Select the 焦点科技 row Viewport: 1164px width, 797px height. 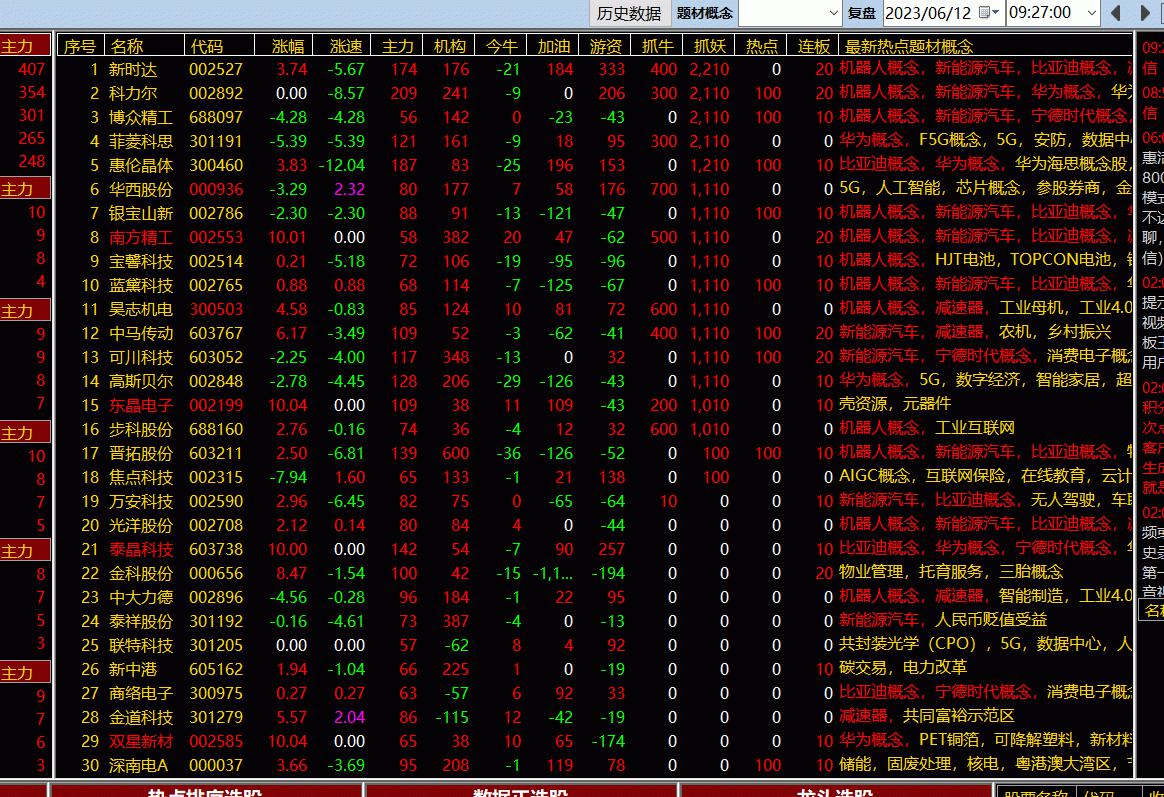point(595,477)
